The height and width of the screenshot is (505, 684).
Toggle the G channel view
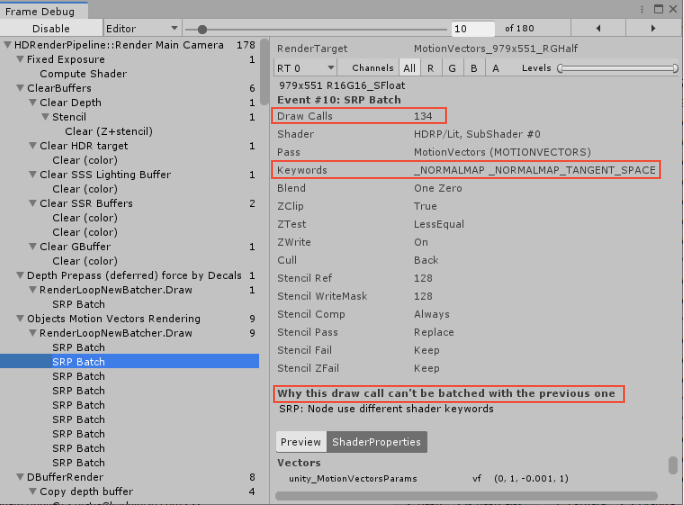point(452,68)
